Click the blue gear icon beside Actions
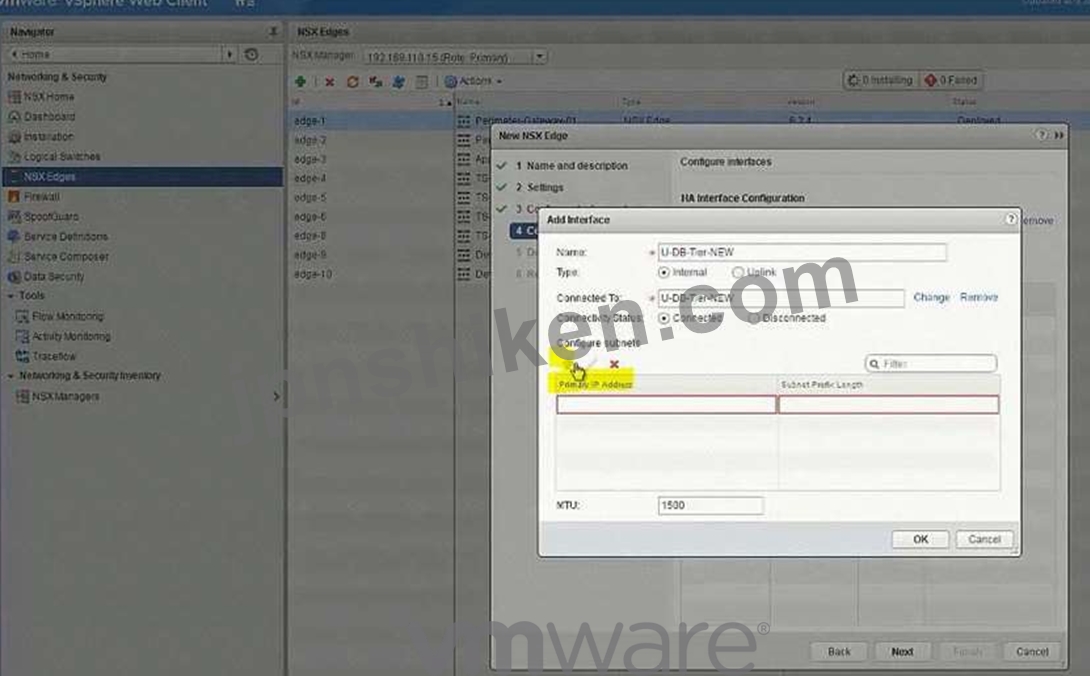This screenshot has width=1090, height=676. tap(450, 81)
